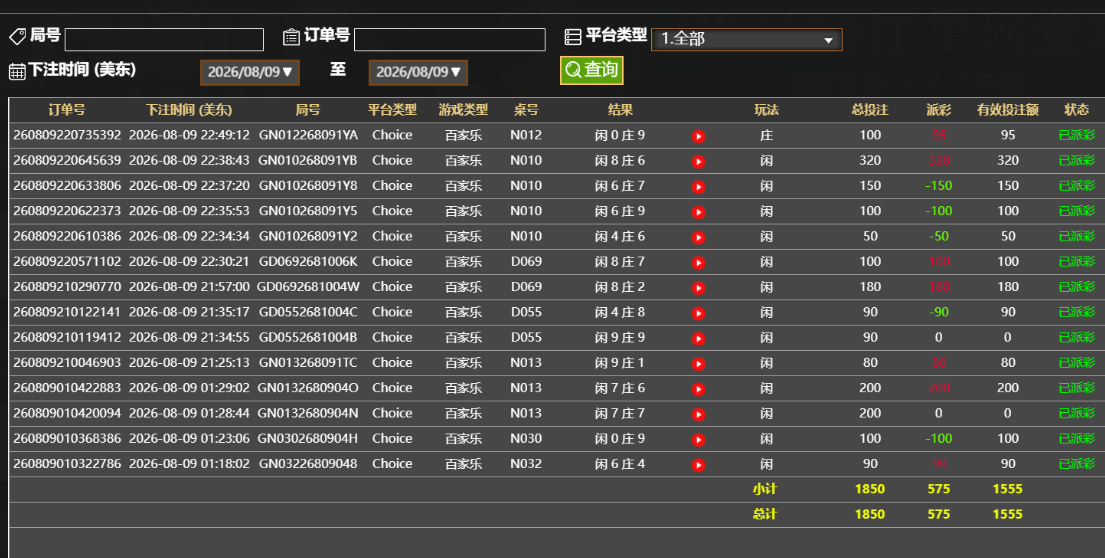Screen dimensions: 1105x558
Task: Play video replay for order 260809210290770
Action: click(x=698, y=288)
